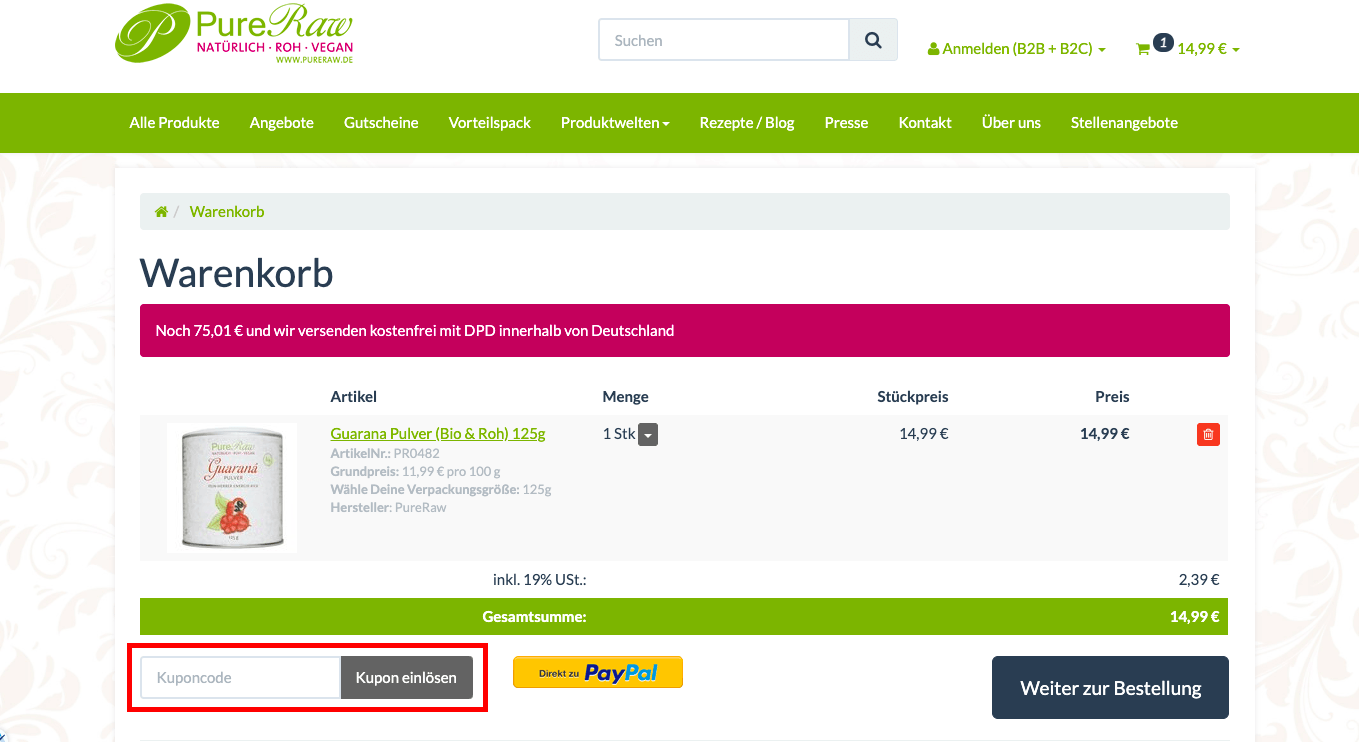Click the PureRaw logo

[234, 35]
